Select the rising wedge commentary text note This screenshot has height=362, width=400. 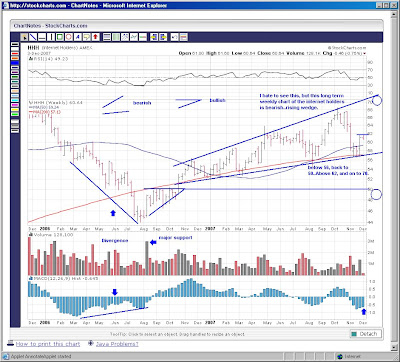302,102
